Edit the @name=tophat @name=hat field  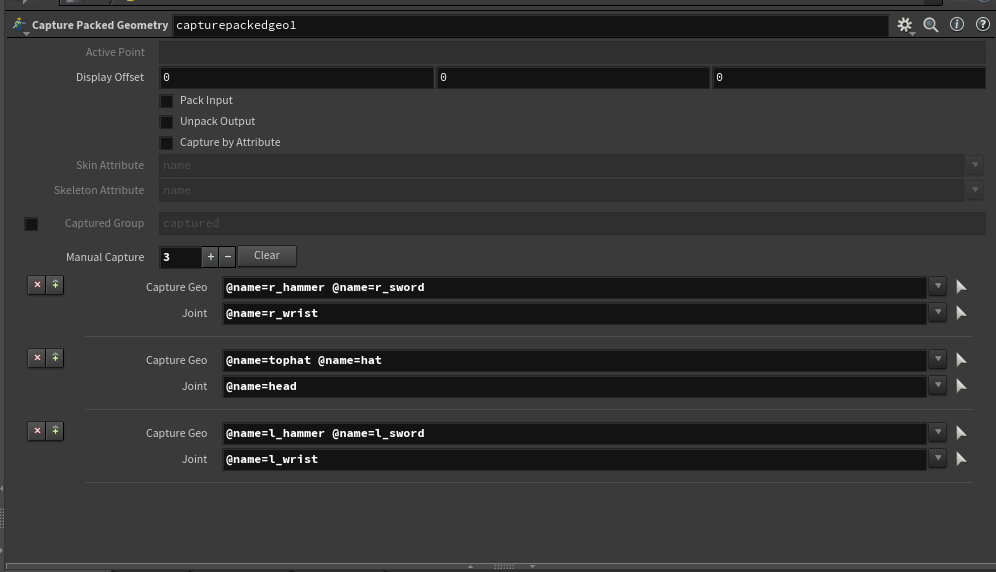(574, 360)
